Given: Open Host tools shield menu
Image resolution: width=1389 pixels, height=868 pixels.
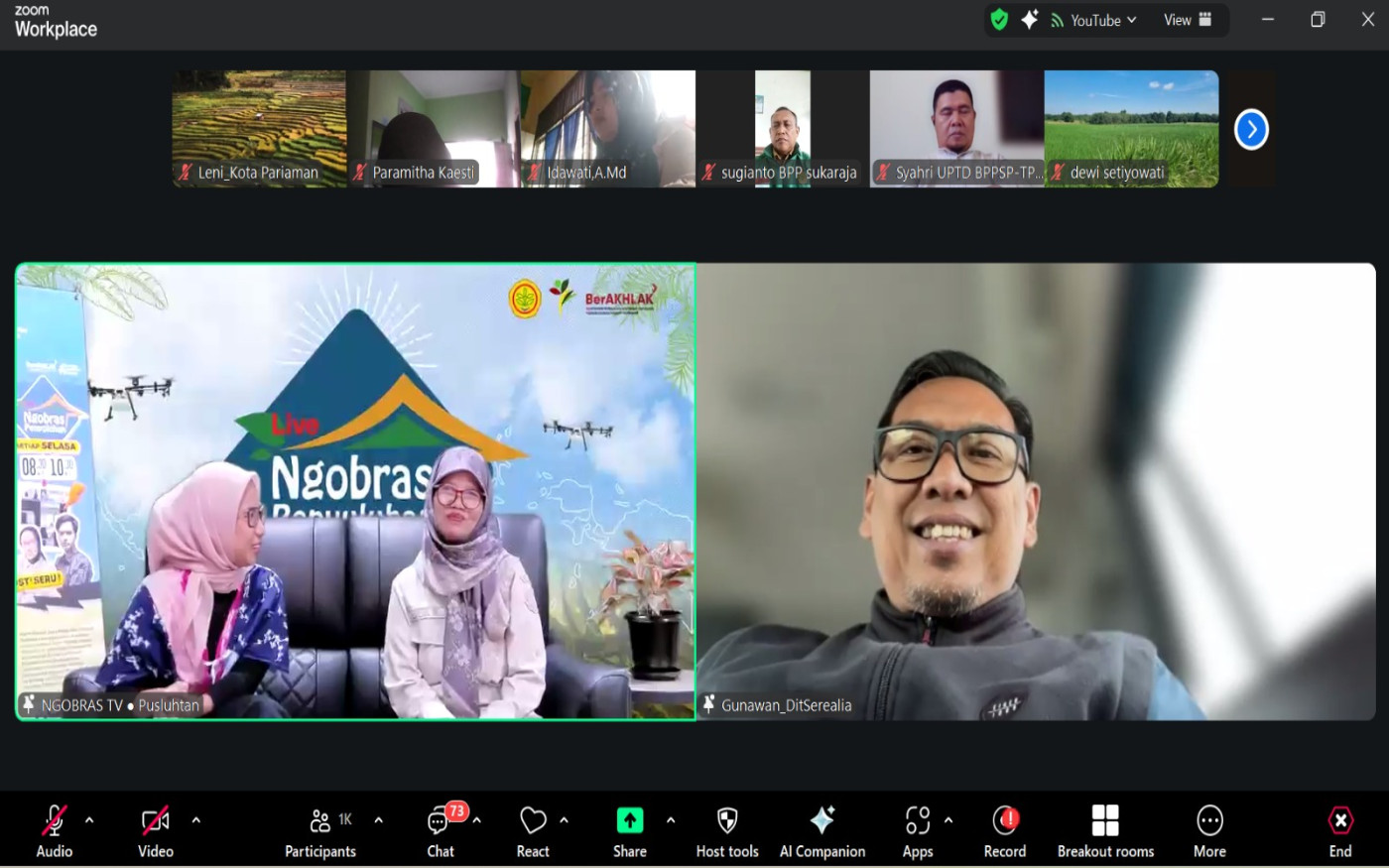Looking at the screenshot, I should point(727,829).
